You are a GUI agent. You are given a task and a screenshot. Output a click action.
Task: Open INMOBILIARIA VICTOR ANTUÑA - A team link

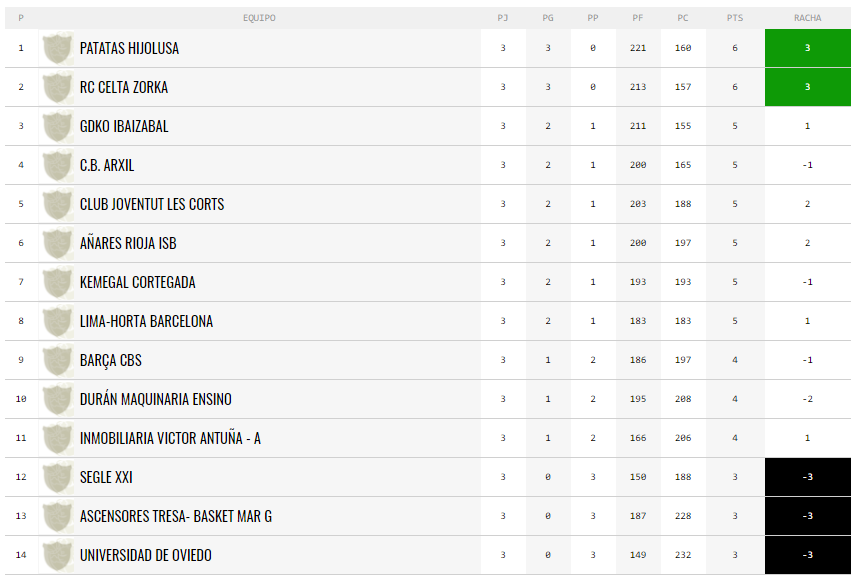click(170, 438)
